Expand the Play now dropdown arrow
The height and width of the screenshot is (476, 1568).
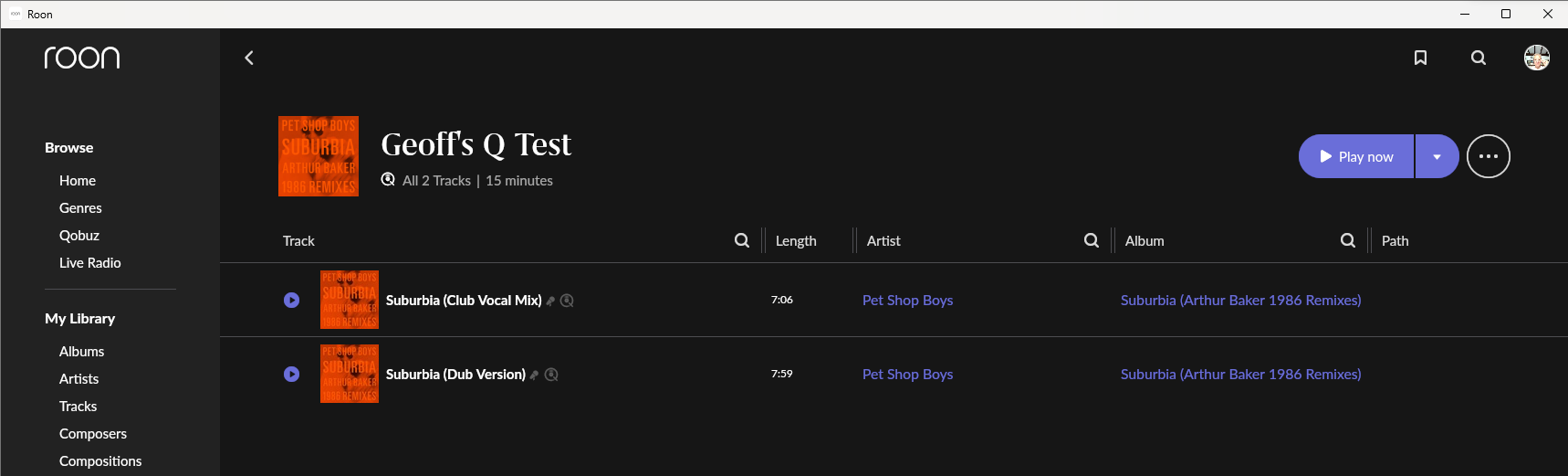(x=1437, y=156)
